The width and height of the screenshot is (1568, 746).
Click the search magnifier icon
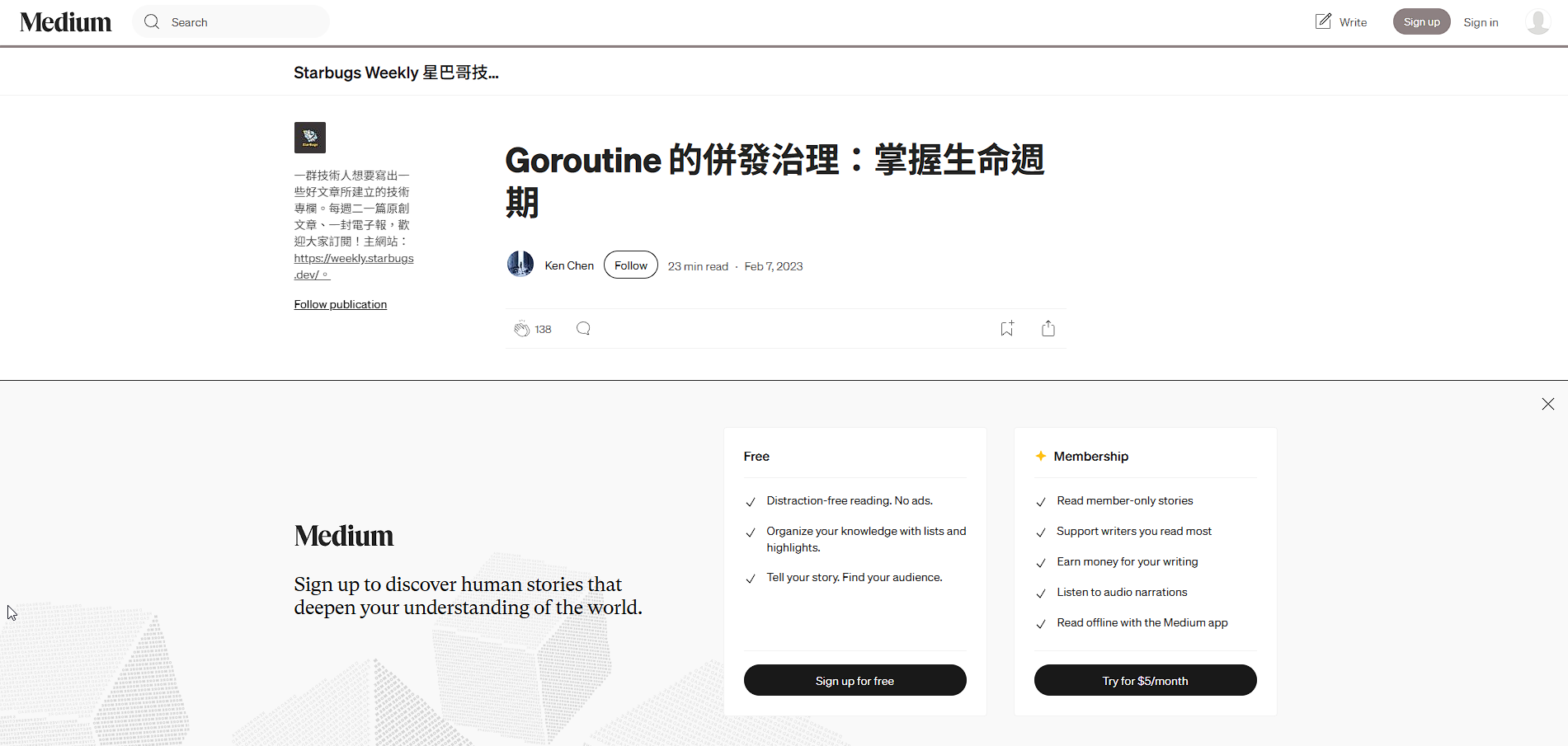coord(152,21)
